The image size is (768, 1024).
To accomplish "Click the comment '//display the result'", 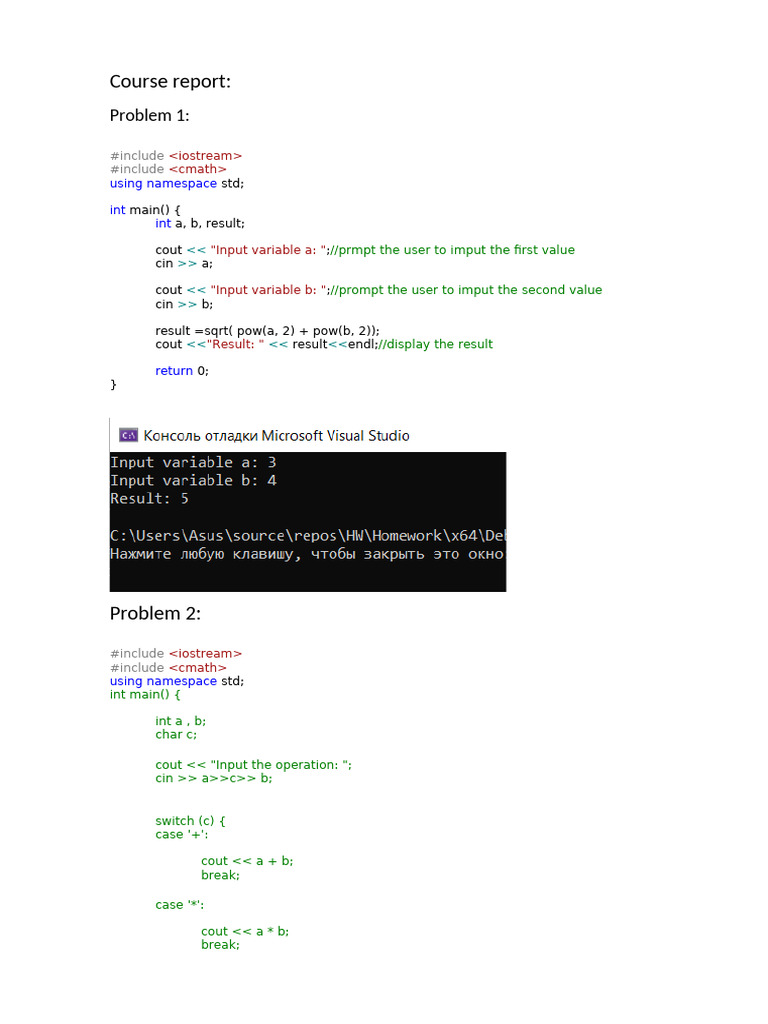I will (436, 344).
